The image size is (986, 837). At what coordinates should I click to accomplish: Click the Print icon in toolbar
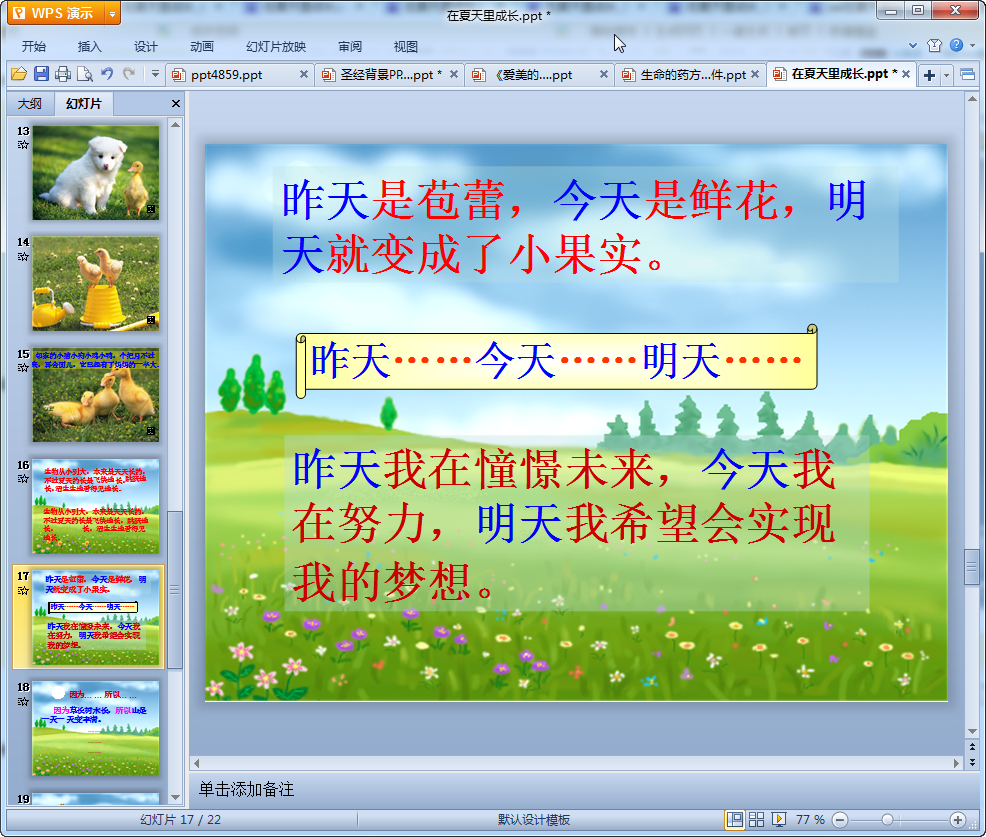[x=63, y=74]
